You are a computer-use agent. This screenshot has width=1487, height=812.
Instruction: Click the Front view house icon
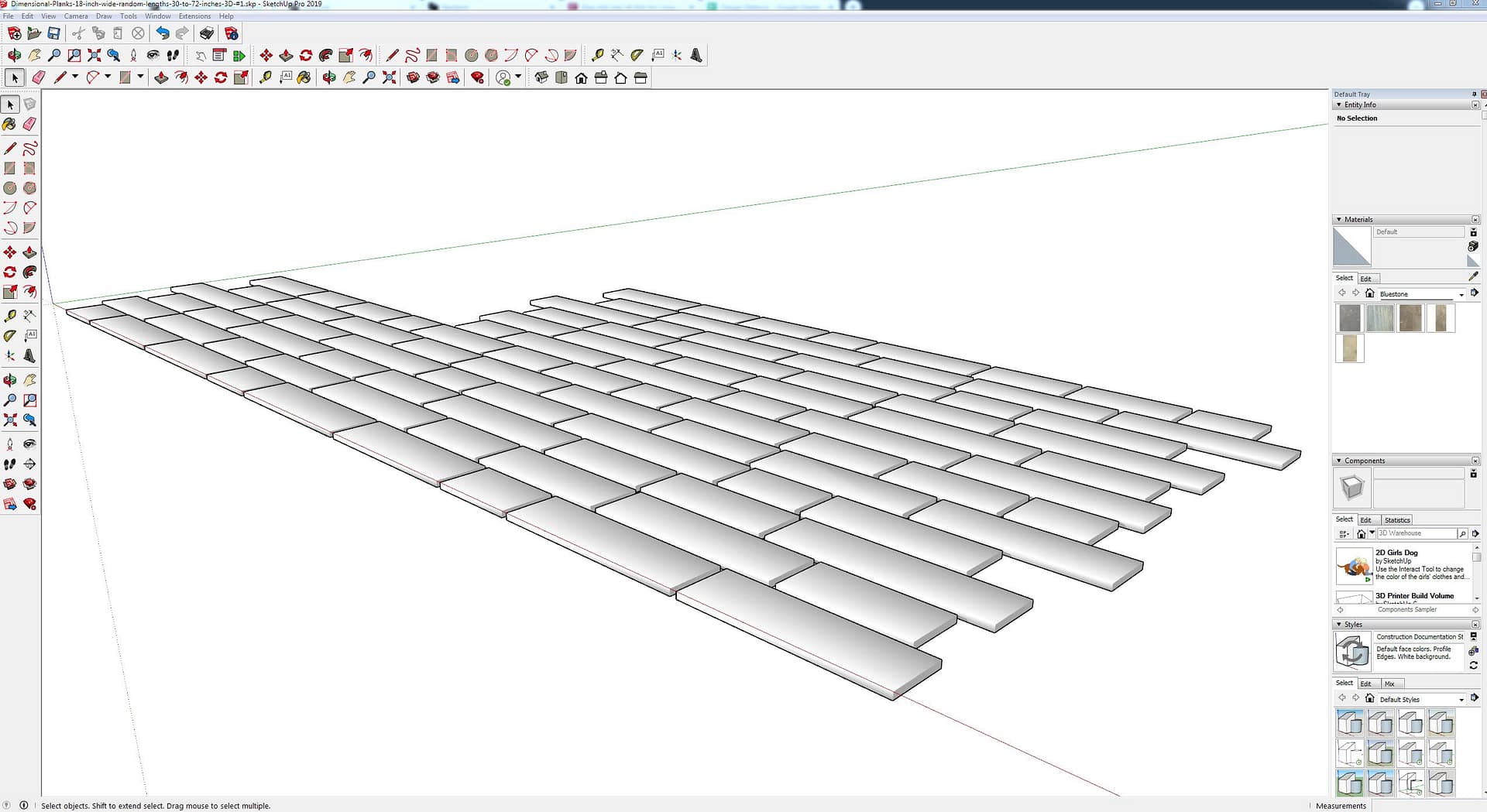click(x=581, y=77)
